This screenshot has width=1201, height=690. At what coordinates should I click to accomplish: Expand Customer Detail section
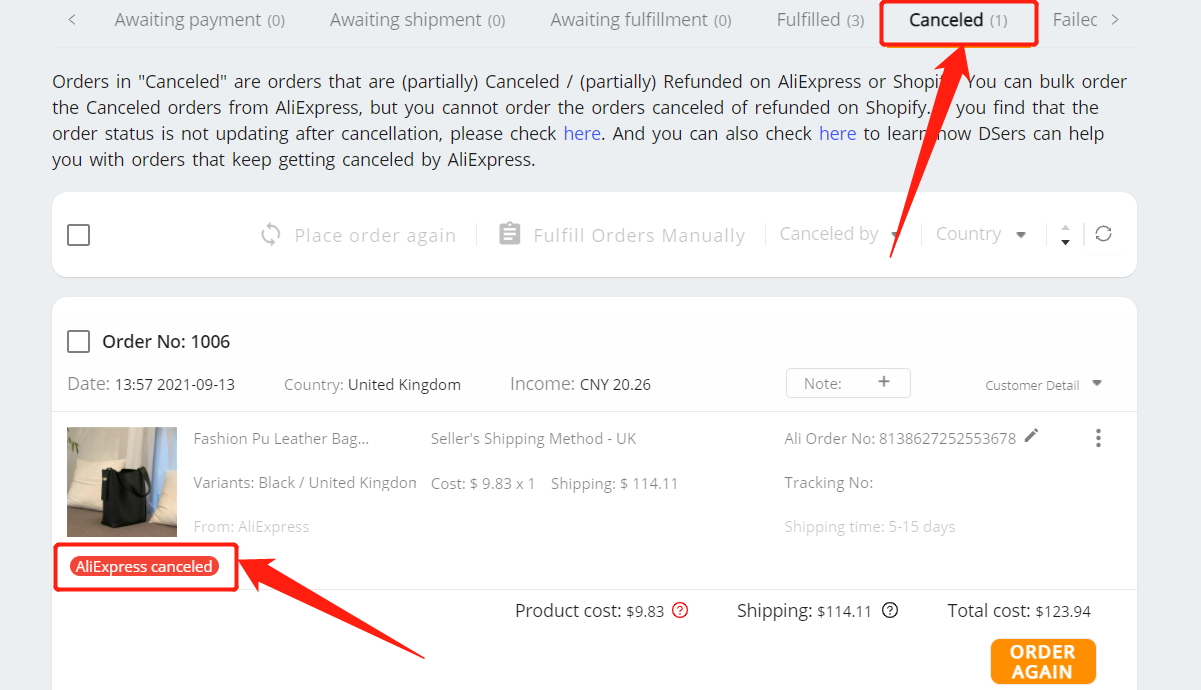tap(1043, 385)
